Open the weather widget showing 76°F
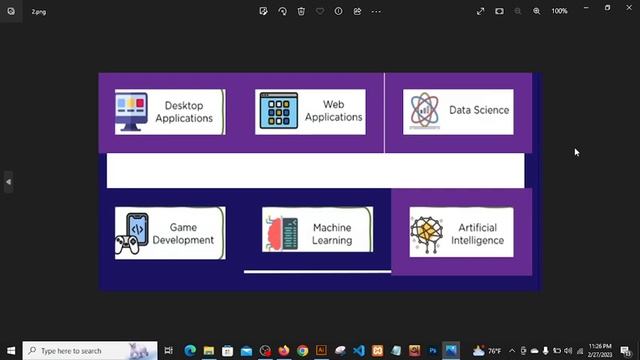The image size is (640, 360). pyautogui.click(x=487, y=351)
